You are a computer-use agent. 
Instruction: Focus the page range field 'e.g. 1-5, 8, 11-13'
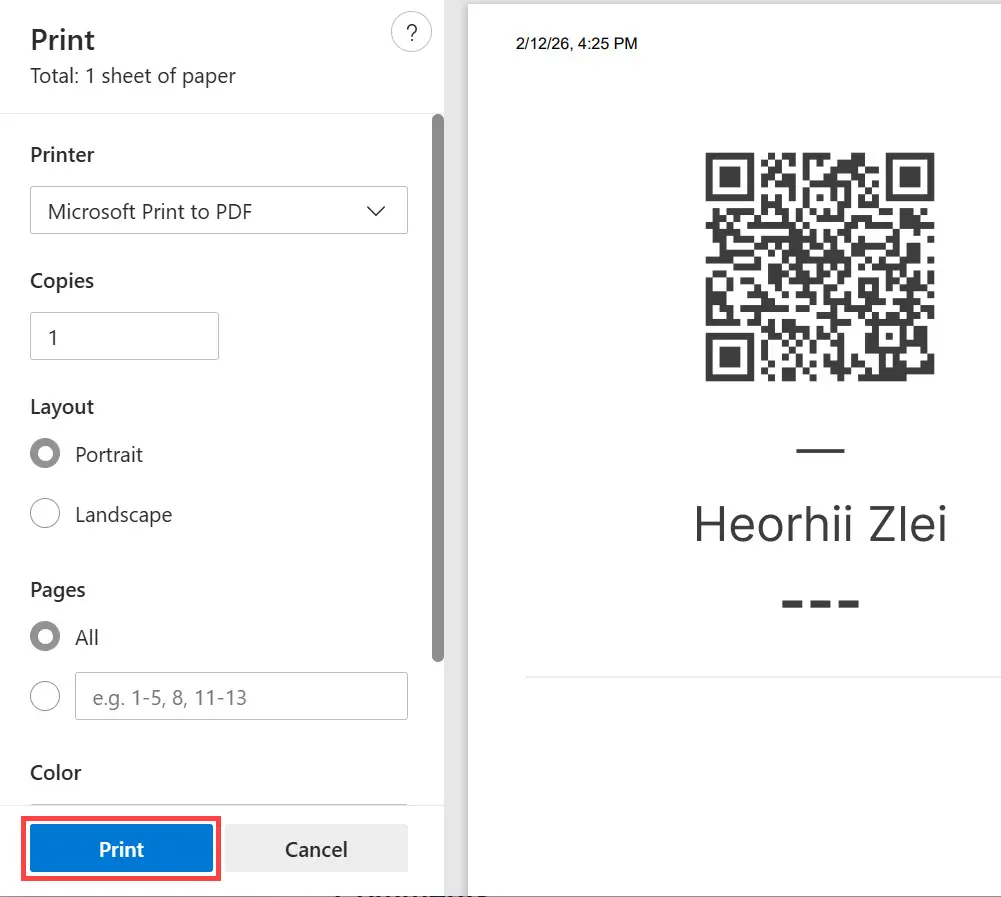pyautogui.click(x=241, y=697)
